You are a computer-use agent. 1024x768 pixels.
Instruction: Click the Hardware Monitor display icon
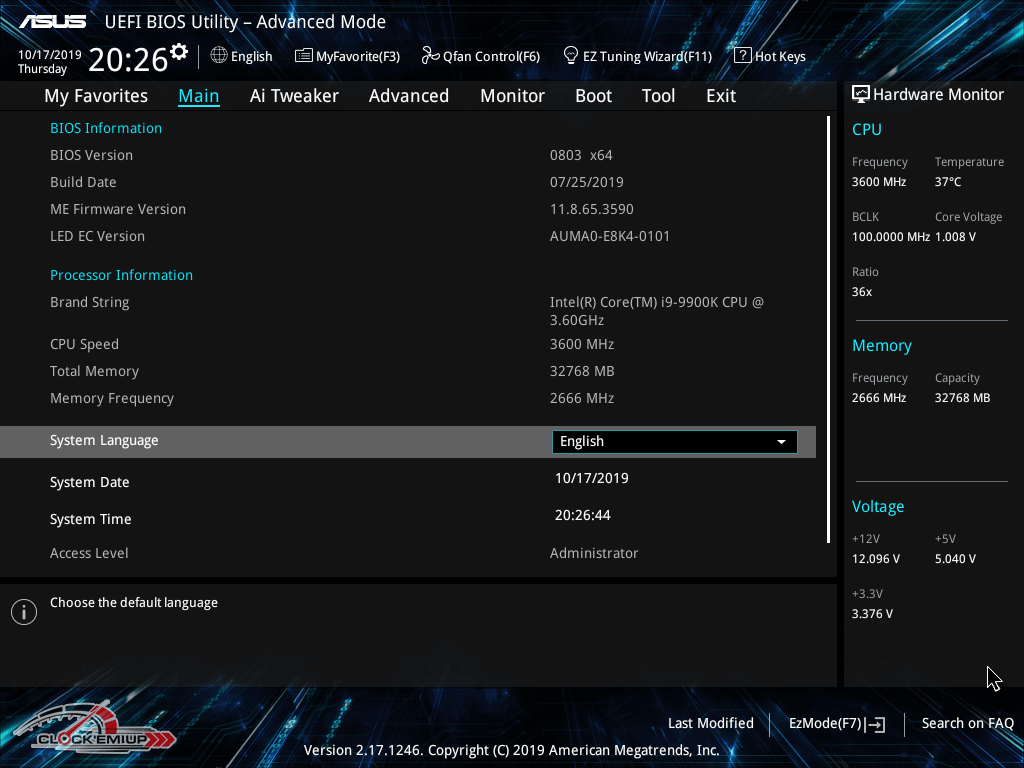(x=860, y=94)
